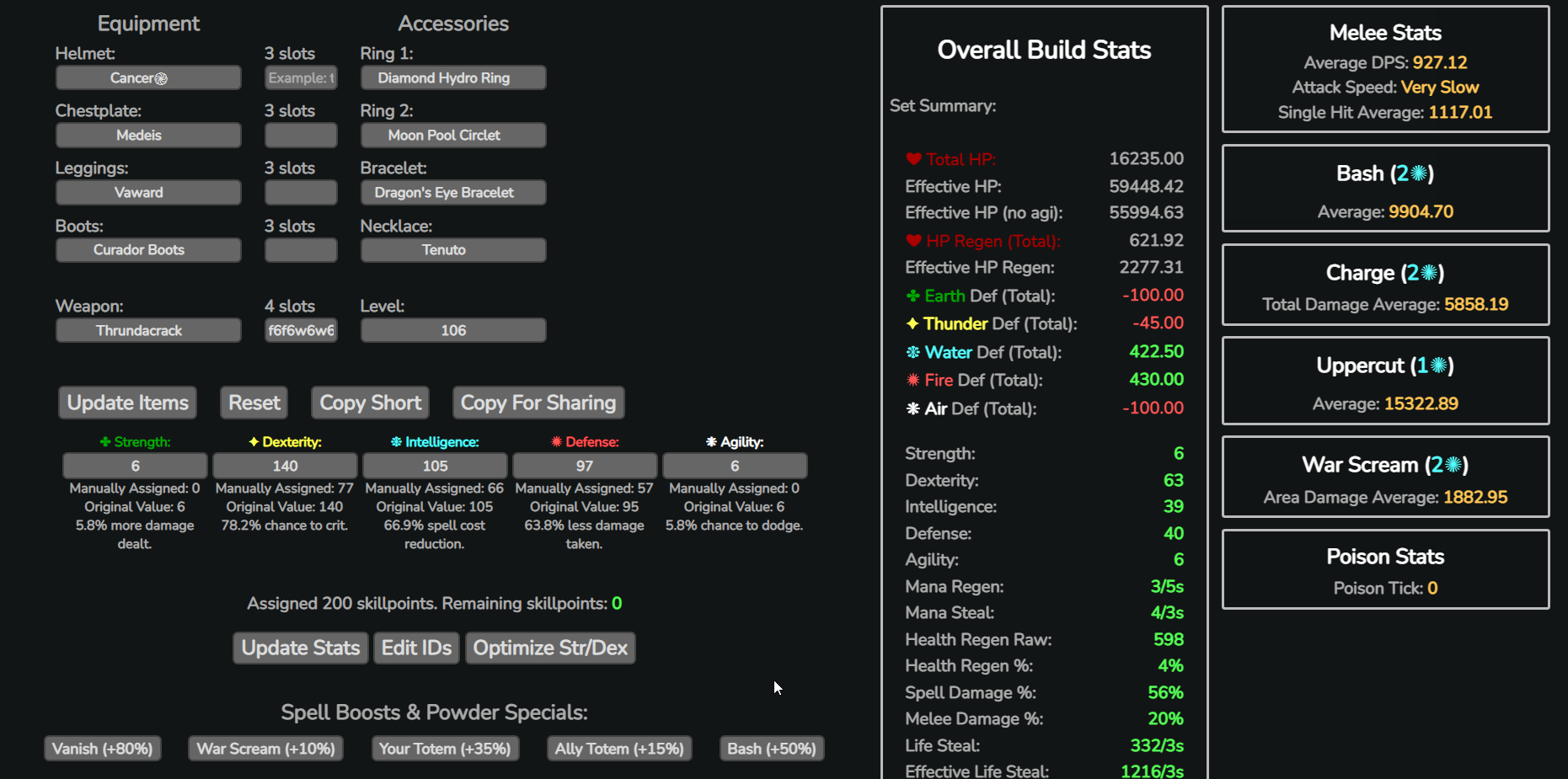This screenshot has width=1568, height=779.
Task: Click the mana icon in the Uppercut heading
Action: pos(1439,365)
